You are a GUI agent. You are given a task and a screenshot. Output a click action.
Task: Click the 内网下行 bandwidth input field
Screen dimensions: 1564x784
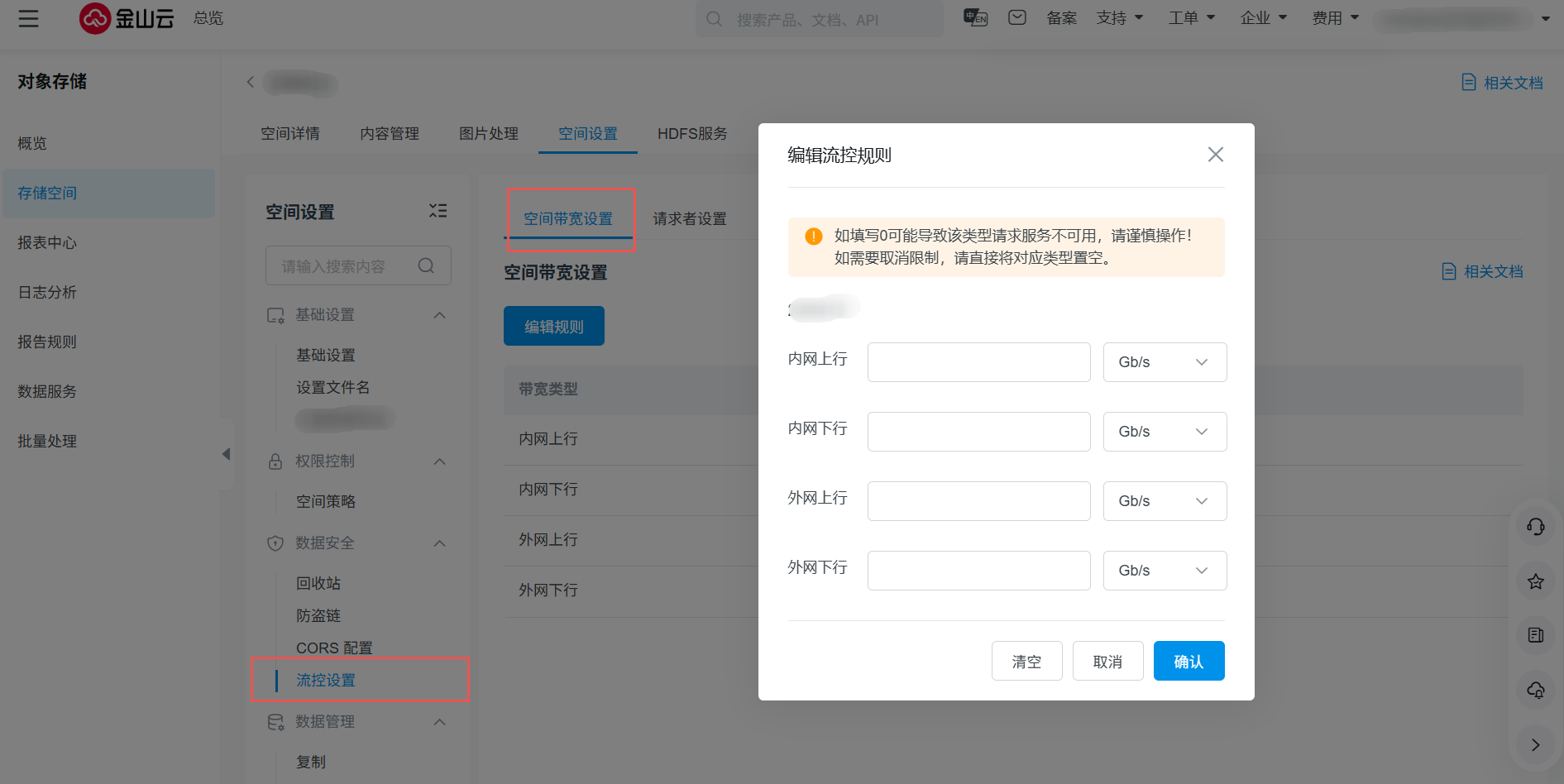(978, 432)
